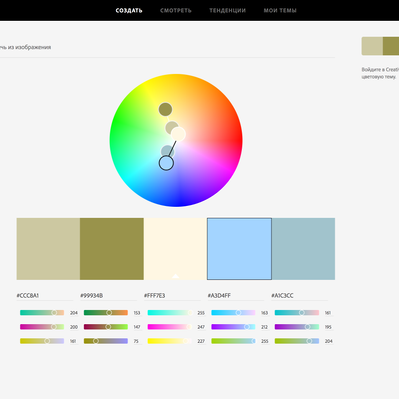399x399 pixels.
Task: Click the outlined light blue wheel handle
Action: (166, 163)
